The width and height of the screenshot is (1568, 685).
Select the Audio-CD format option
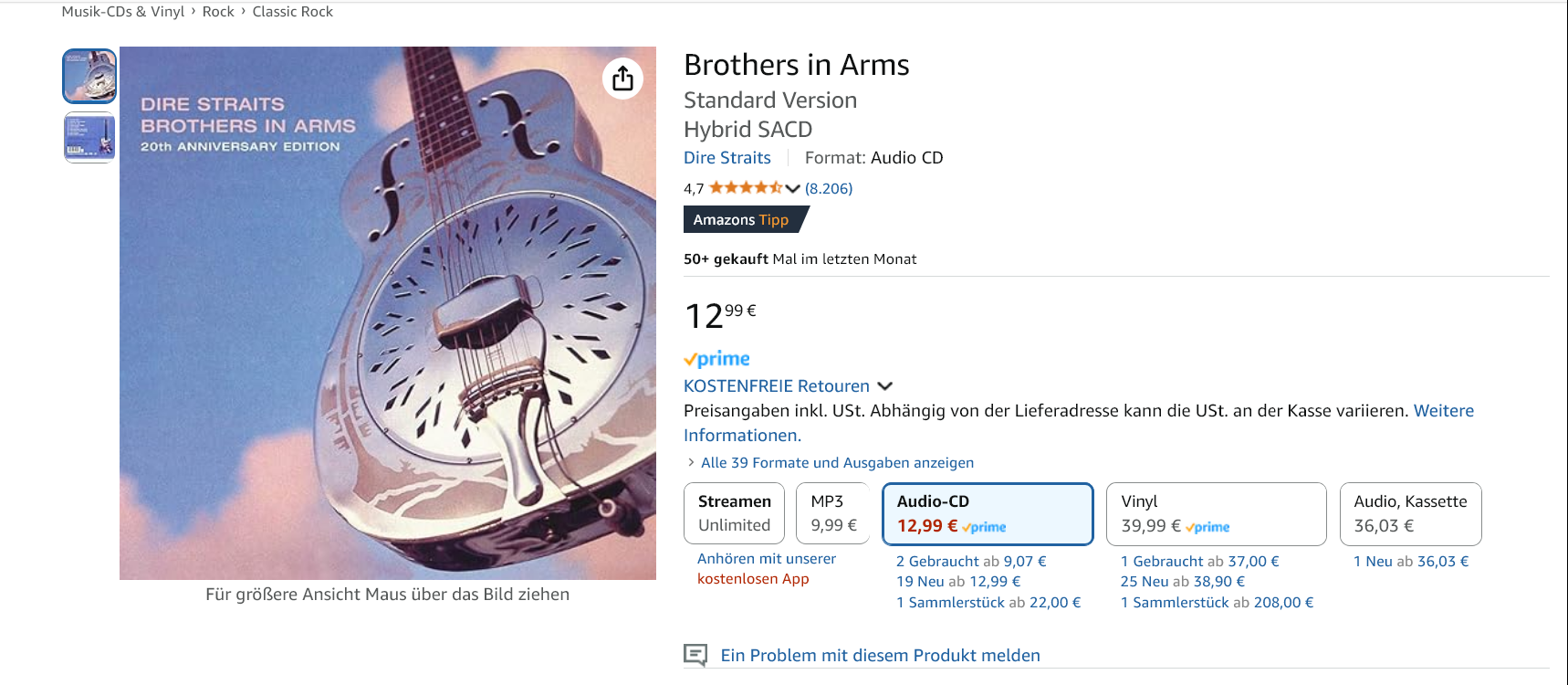point(988,513)
